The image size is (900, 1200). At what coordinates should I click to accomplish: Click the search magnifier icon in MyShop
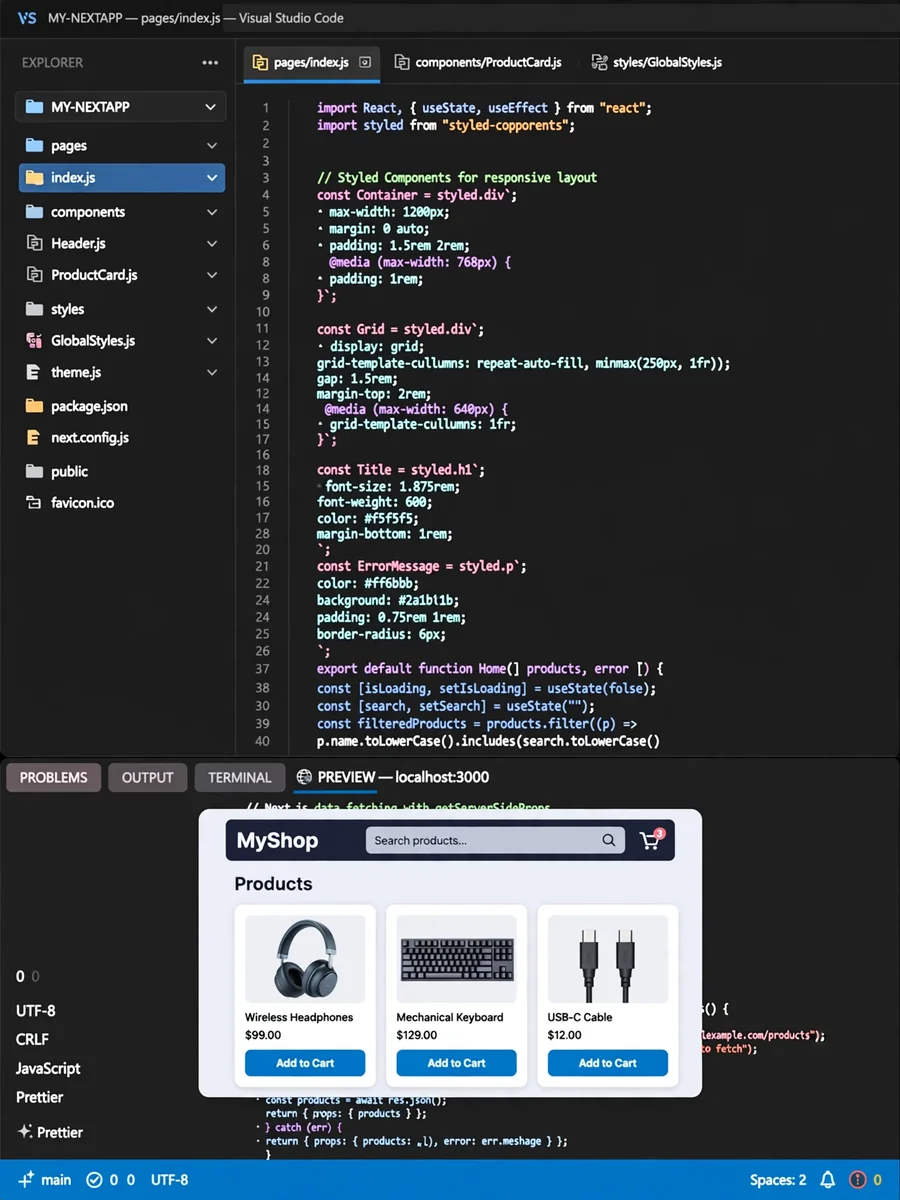[x=608, y=841]
